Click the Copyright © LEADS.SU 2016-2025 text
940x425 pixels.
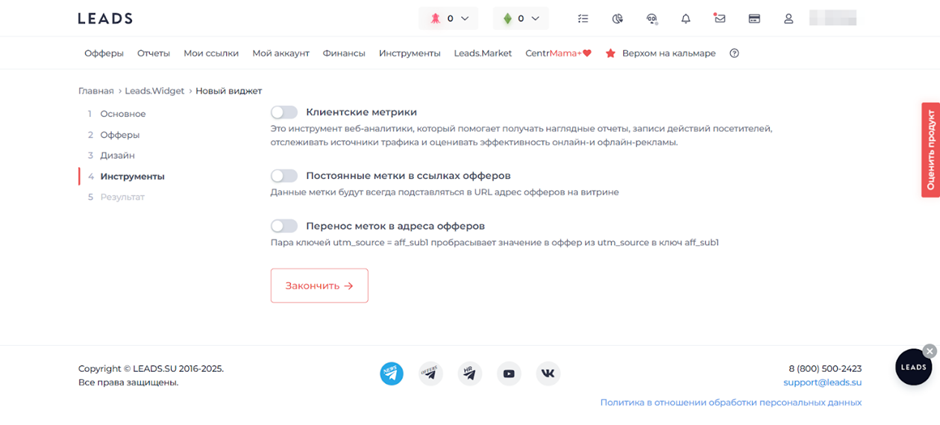pyautogui.click(x=151, y=369)
